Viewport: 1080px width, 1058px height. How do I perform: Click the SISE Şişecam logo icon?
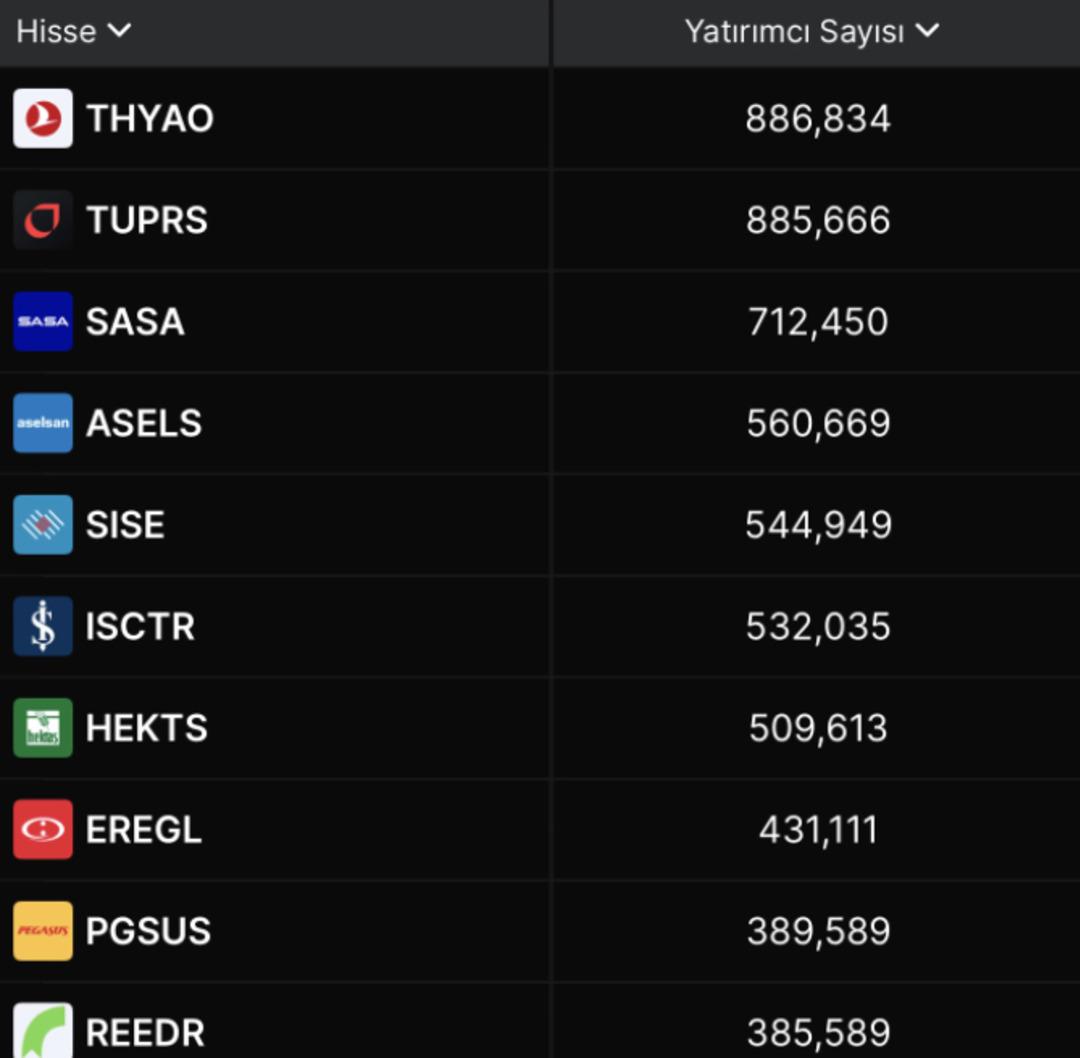coord(42,524)
